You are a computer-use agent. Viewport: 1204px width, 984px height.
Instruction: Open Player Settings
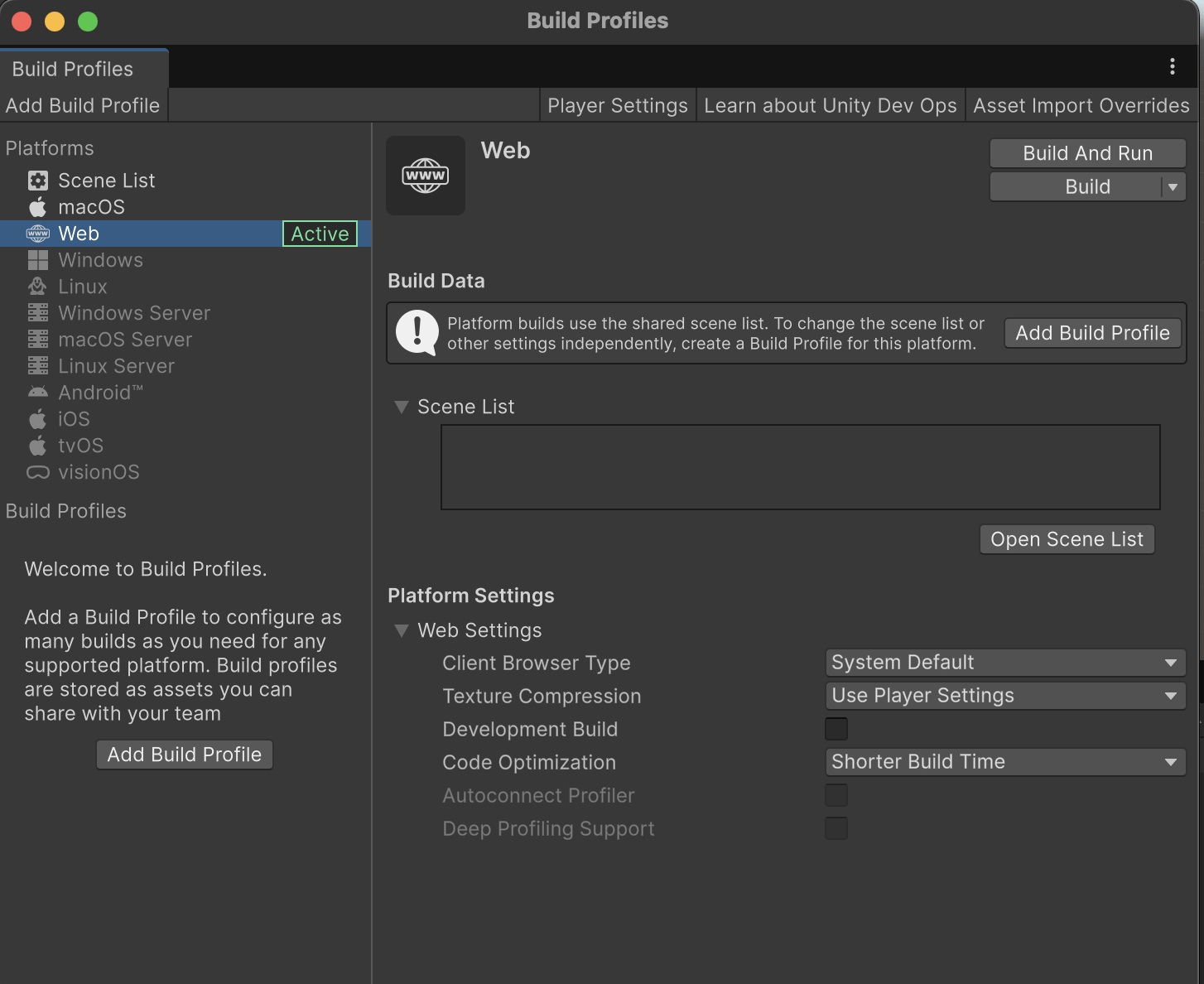pos(618,106)
